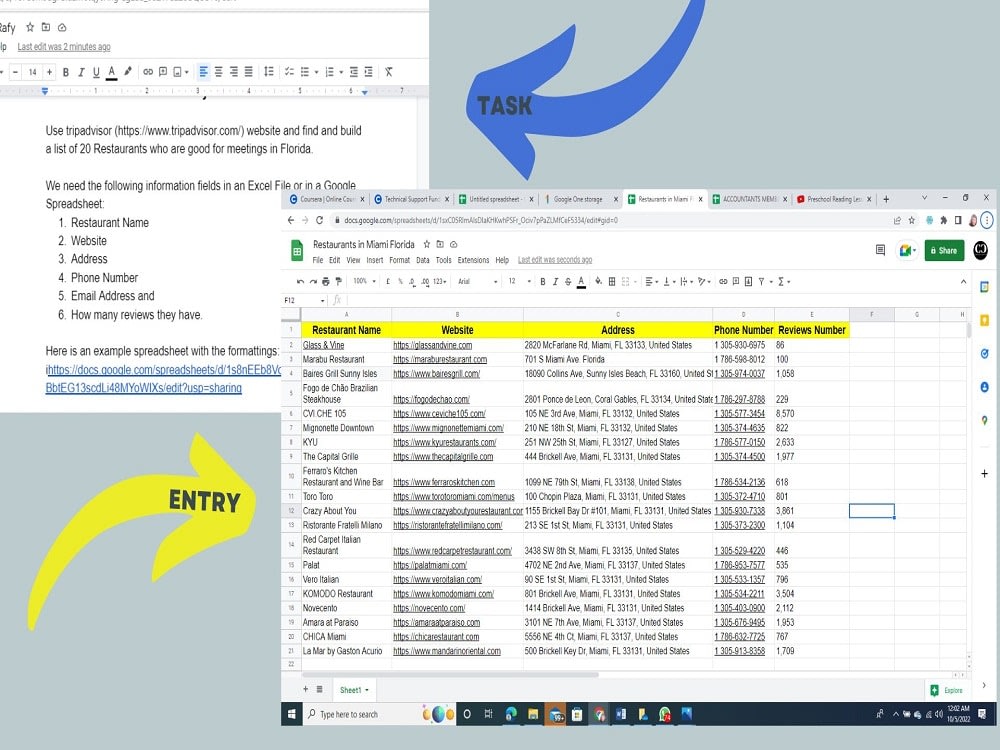The image size is (1000, 750).
Task: Expand bulleted list options in Docs
Action: 317,72
